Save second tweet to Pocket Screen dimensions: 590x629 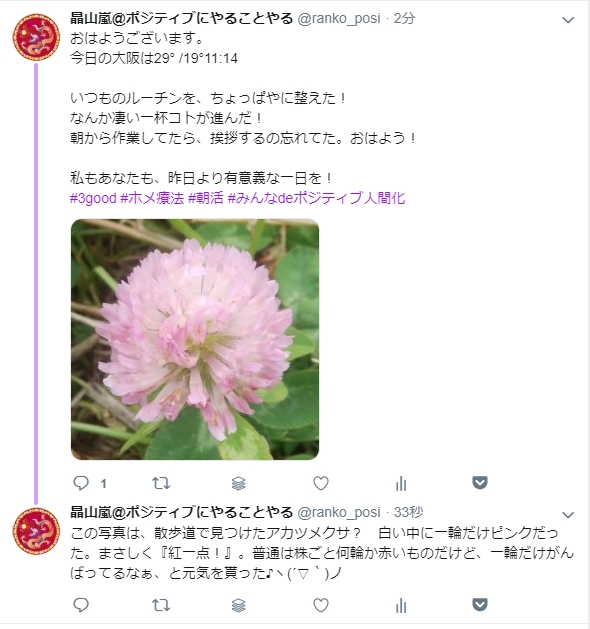[480, 605]
